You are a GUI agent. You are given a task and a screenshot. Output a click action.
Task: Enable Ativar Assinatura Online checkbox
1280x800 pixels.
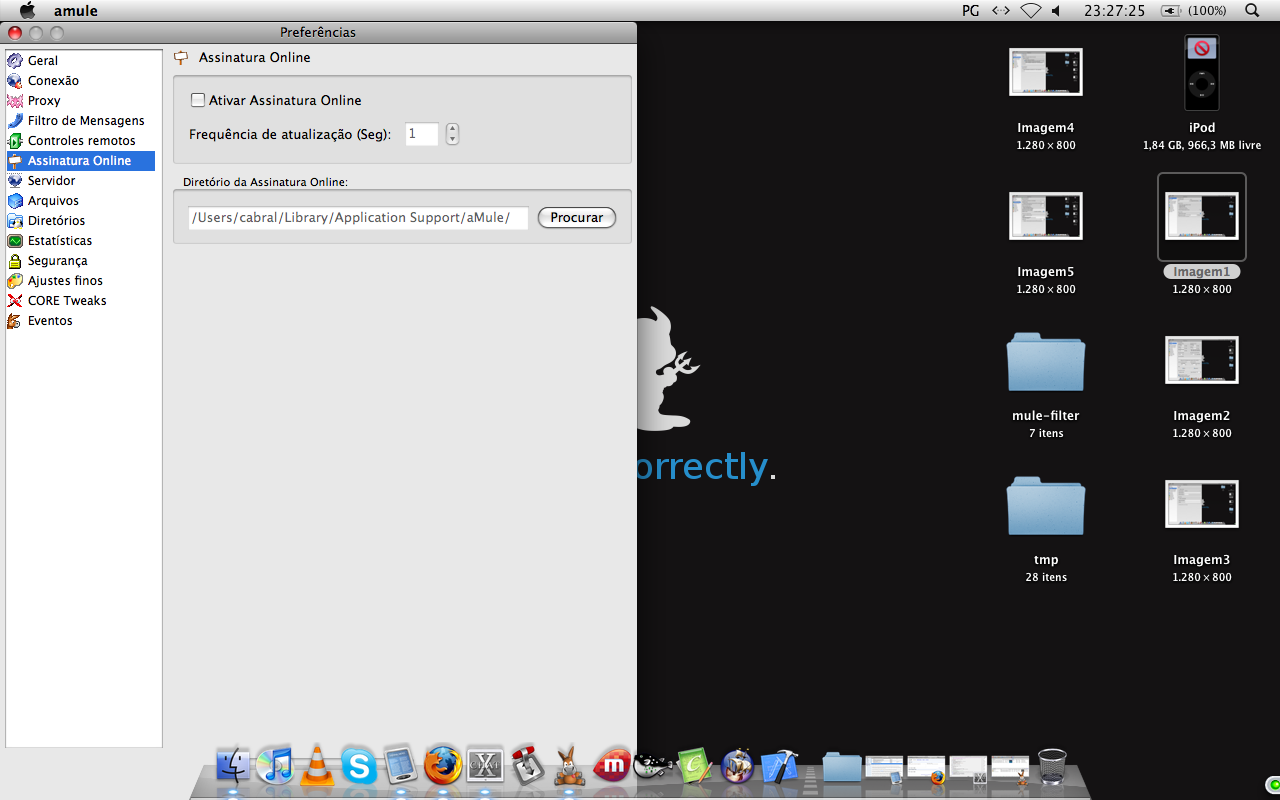(198, 100)
